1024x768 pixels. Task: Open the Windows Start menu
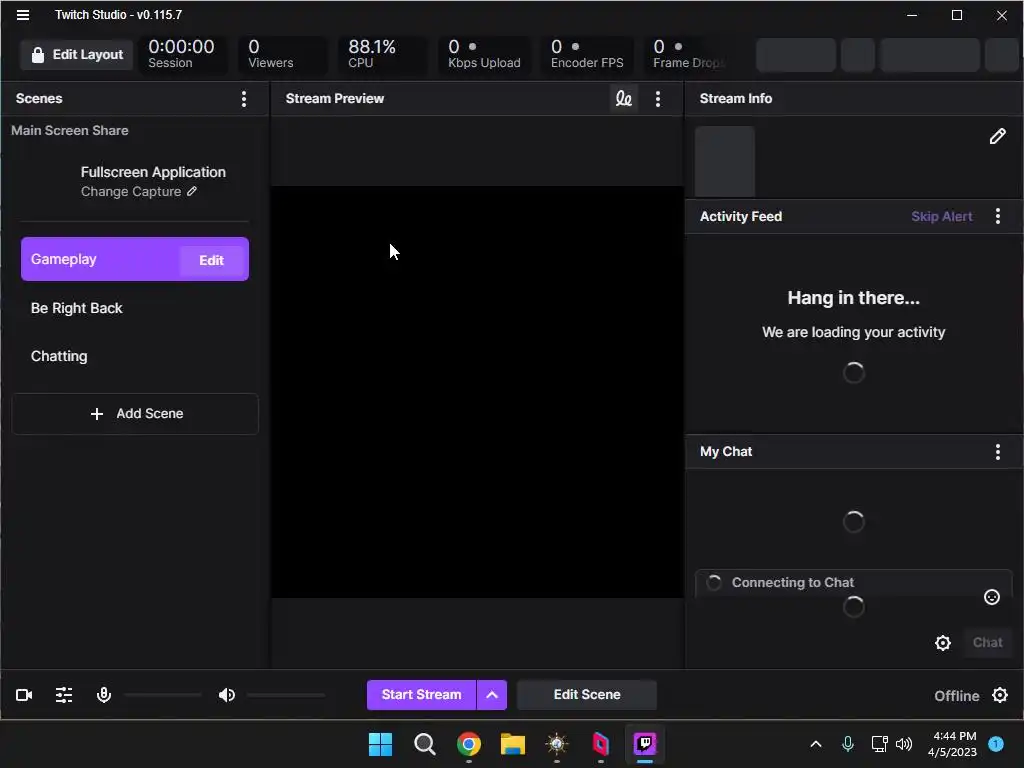(x=380, y=744)
